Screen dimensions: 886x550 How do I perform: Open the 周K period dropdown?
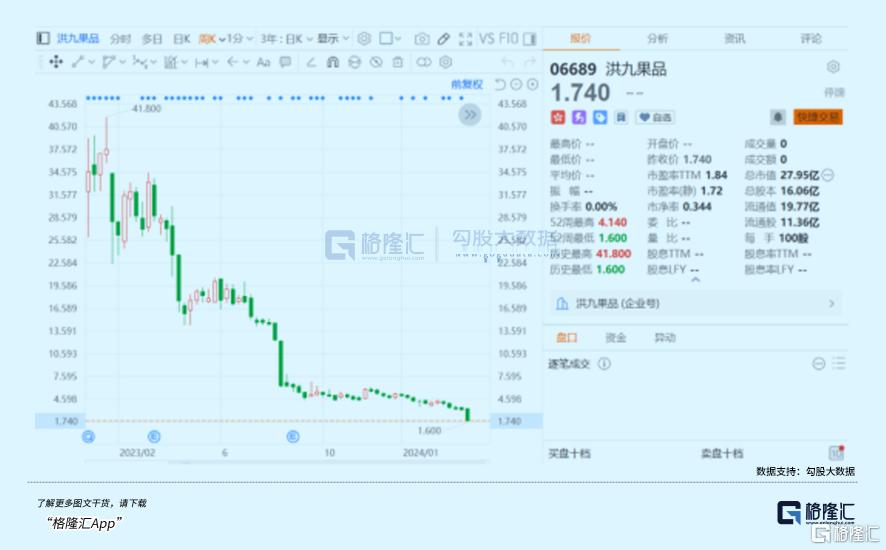(212, 38)
